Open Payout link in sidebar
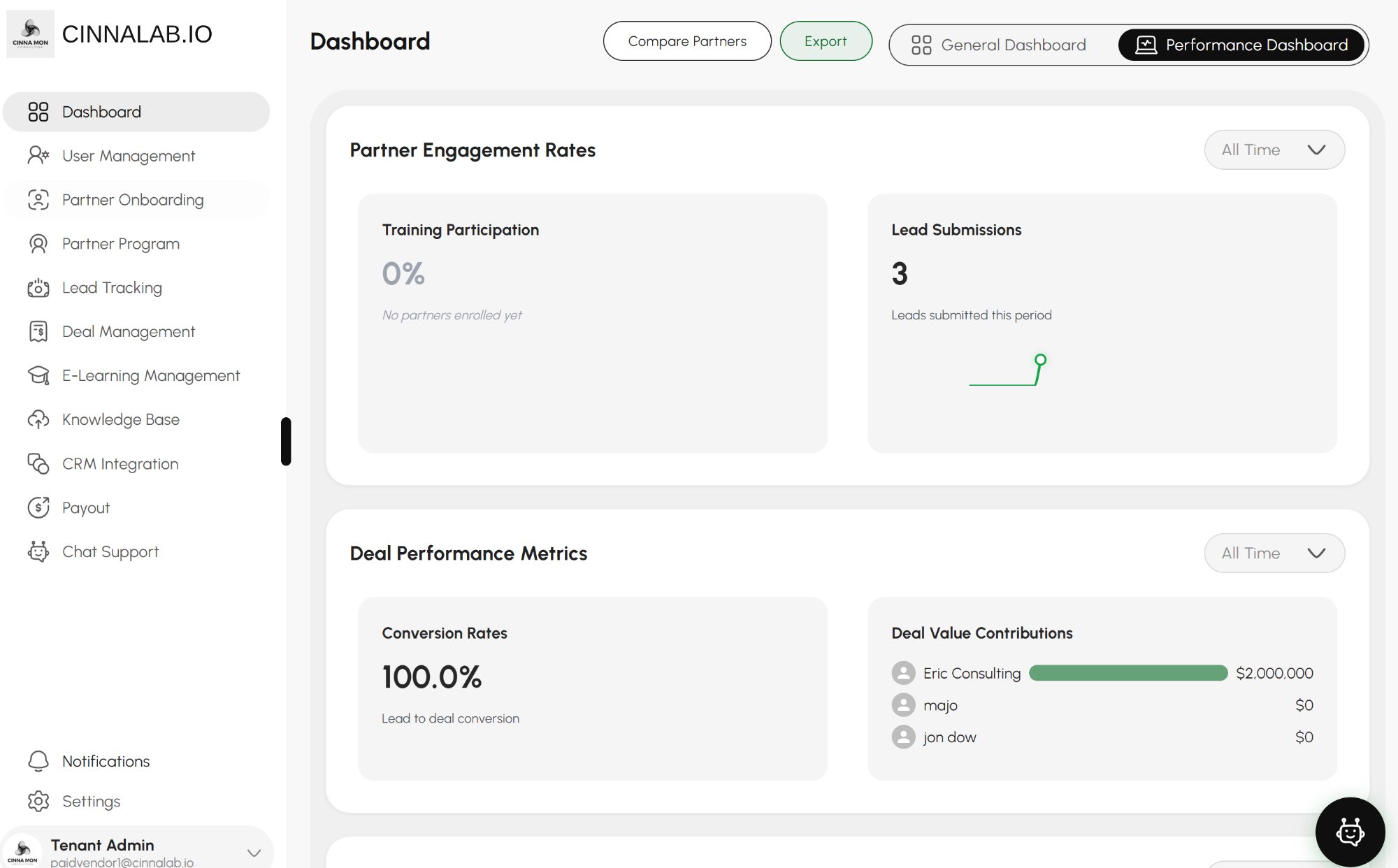Viewport: 1398px width, 868px height. (136, 508)
